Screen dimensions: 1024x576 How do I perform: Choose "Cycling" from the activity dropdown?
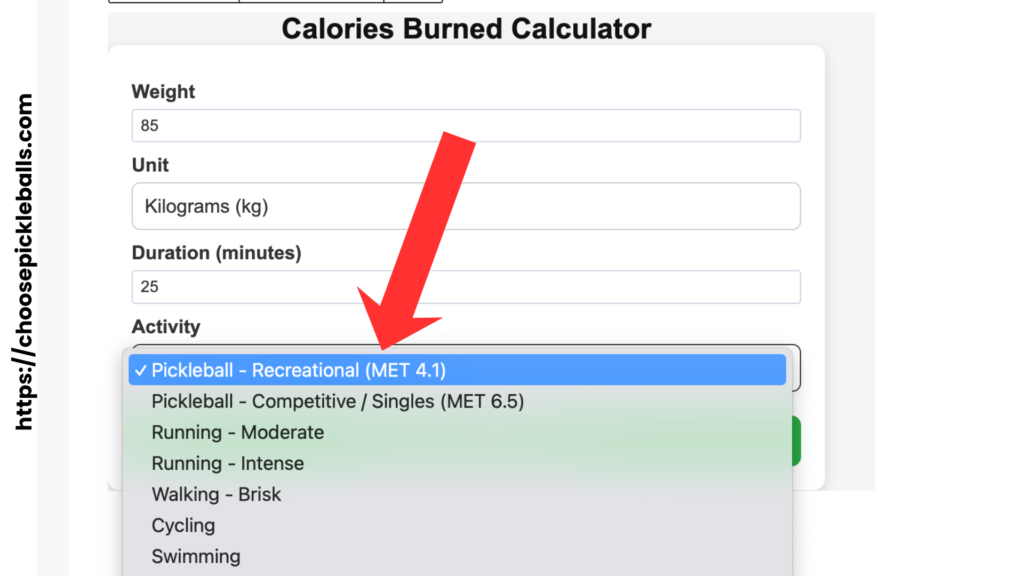click(x=183, y=525)
